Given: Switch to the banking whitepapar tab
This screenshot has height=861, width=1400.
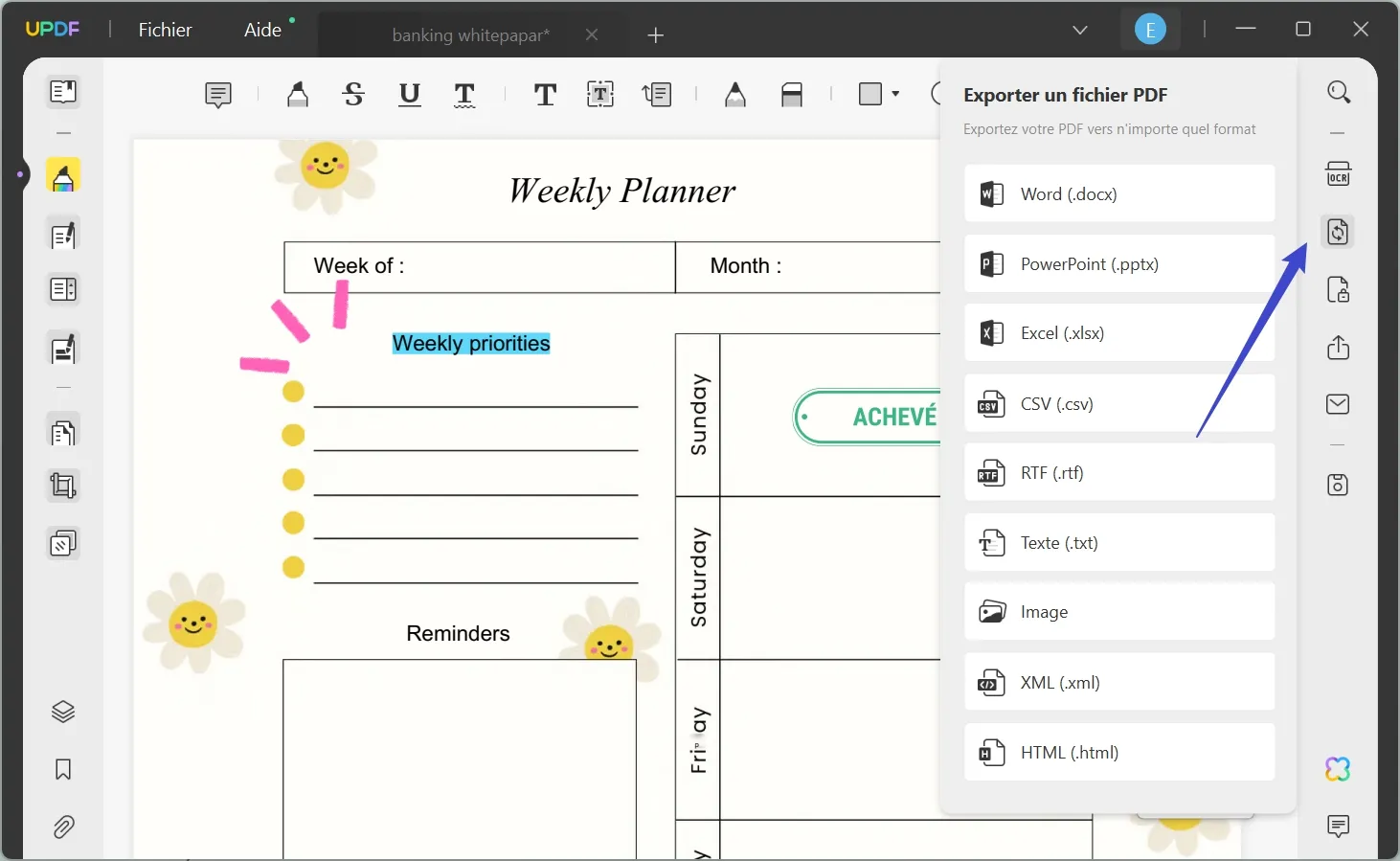Looking at the screenshot, I should pyautogui.click(x=469, y=34).
